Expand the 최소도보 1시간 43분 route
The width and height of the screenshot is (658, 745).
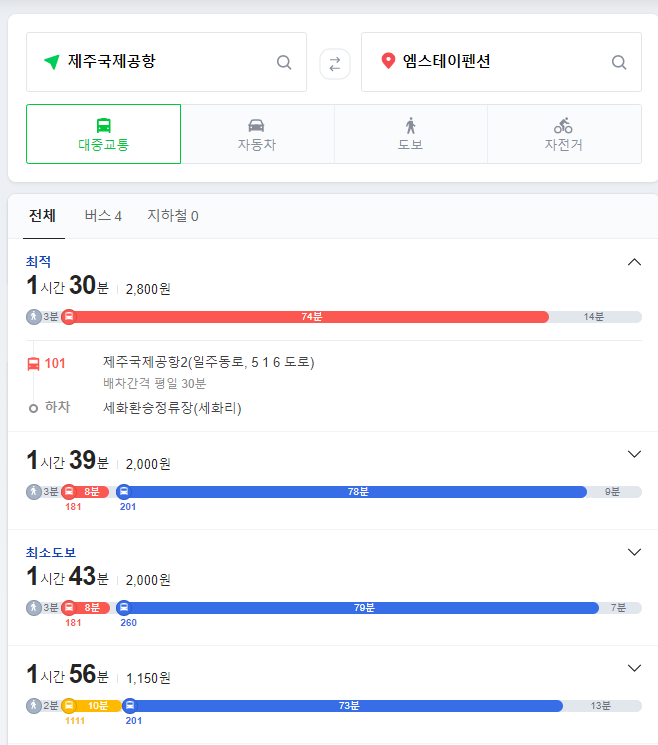tap(634, 552)
